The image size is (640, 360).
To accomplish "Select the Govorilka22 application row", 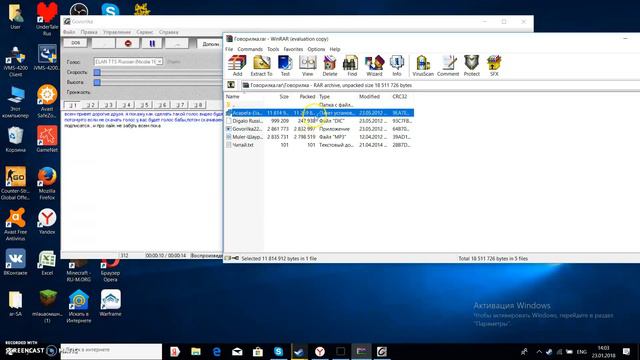I will (320, 129).
